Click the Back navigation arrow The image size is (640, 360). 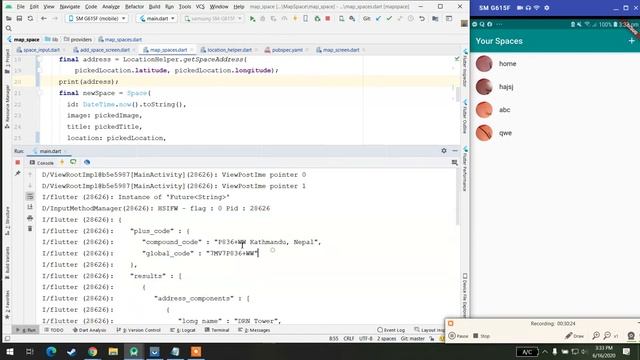coord(44,18)
